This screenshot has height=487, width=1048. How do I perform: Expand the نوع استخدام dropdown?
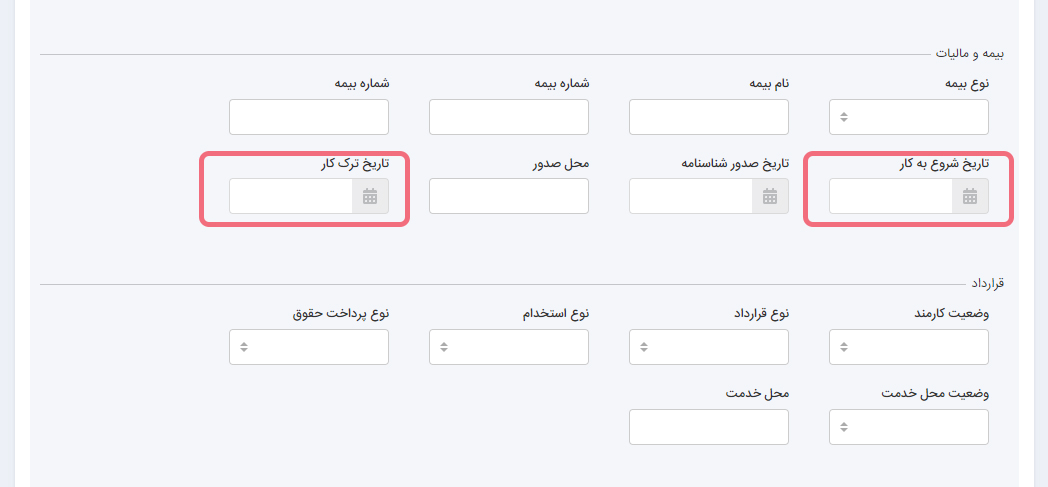[509, 347]
